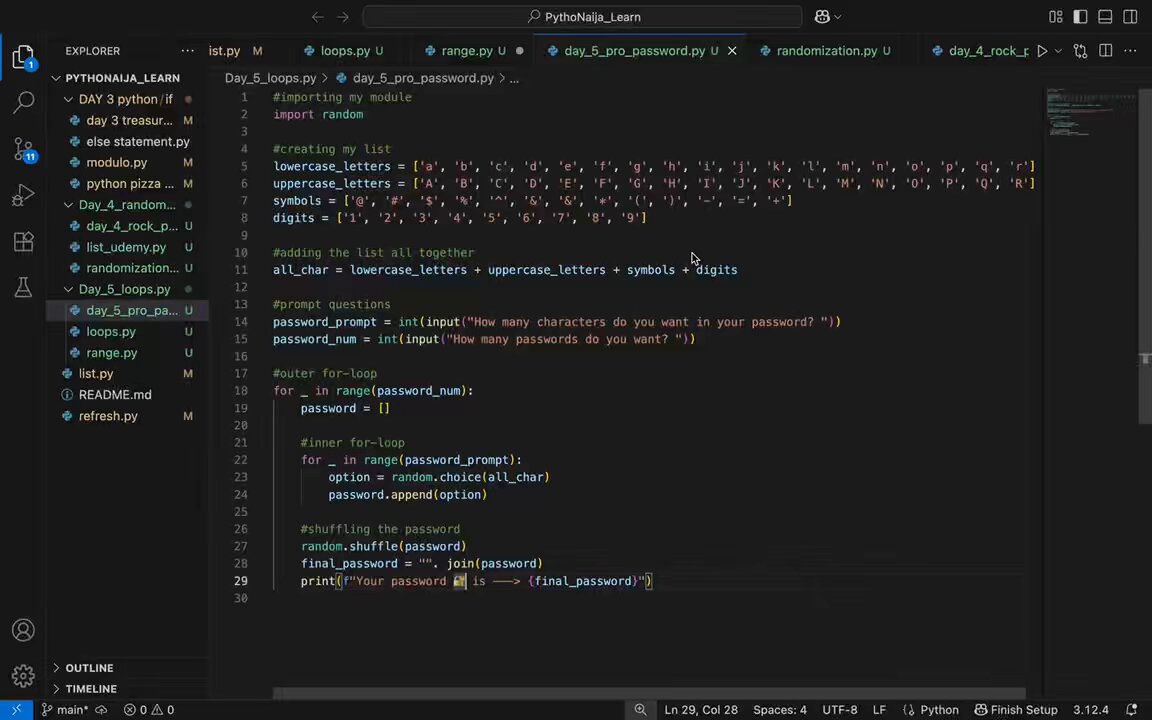Image resolution: width=1152 pixels, height=720 pixels.
Task: Collapse the Day_4_random folder
Action: click(x=126, y=204)
